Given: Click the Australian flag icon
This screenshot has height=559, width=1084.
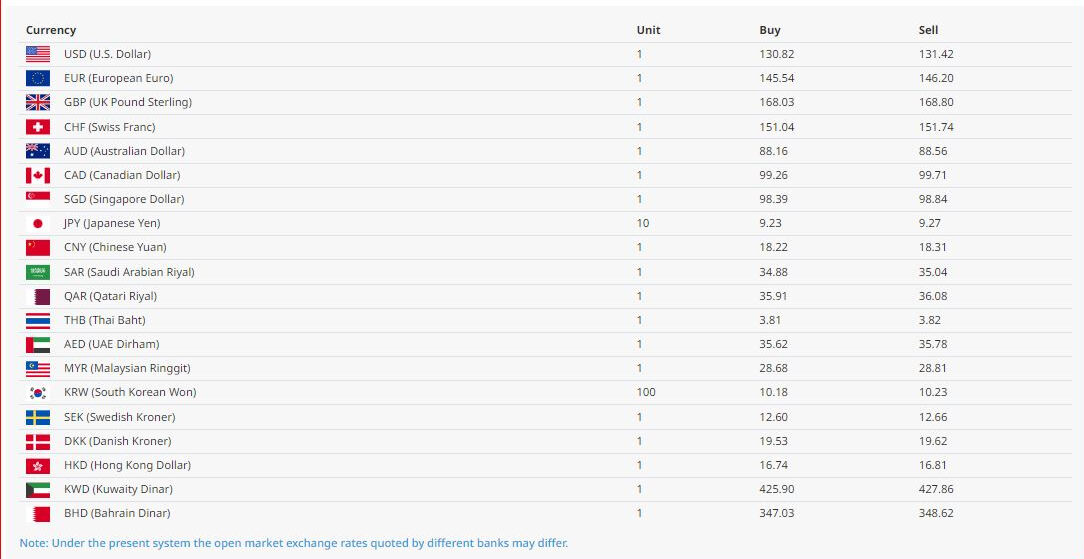Looking at the screenshot, I should point(38,151).
